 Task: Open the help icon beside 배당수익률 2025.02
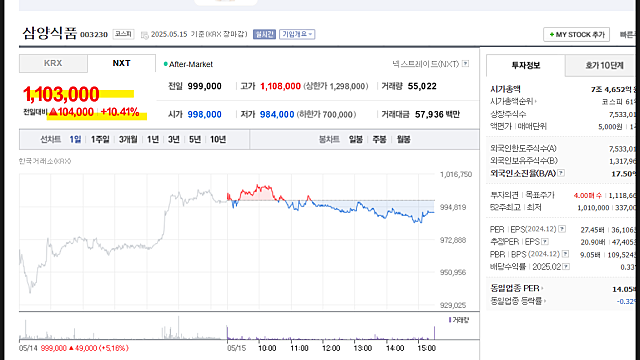[566, 267]
